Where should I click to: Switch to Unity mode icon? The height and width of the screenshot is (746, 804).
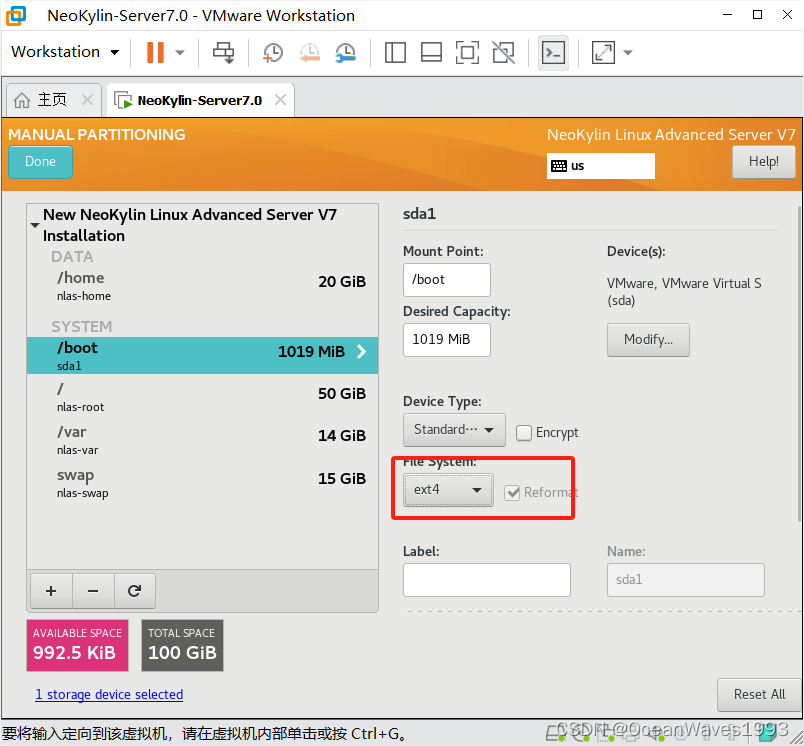tap(504, 52)
